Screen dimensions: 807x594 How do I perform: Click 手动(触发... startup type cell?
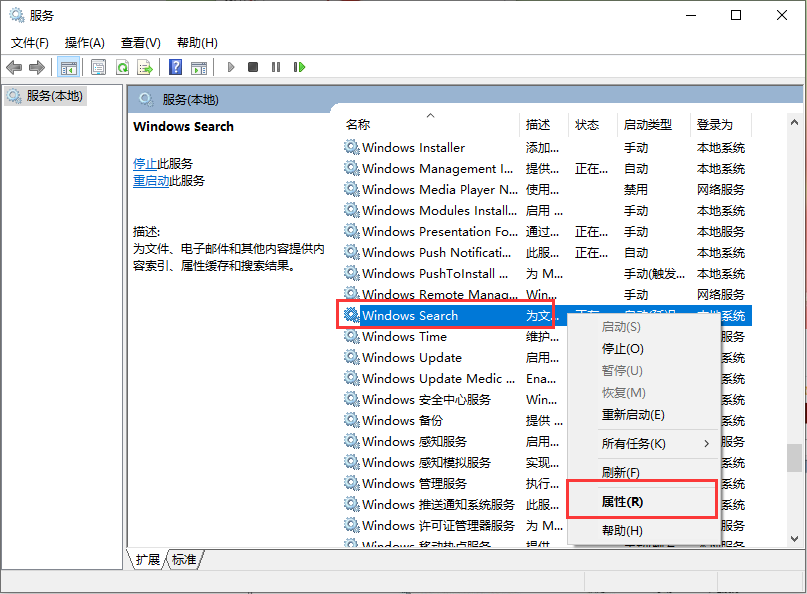654,273
